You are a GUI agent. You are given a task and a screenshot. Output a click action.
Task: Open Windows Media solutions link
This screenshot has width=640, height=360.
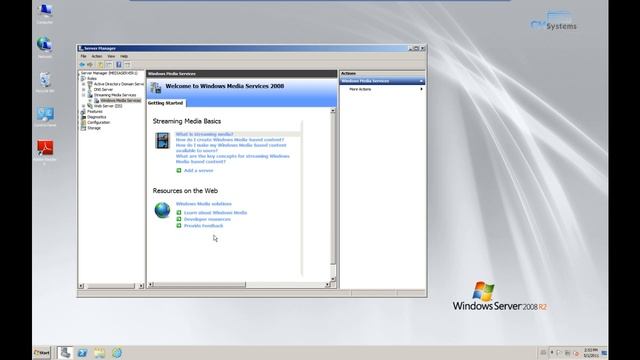204,204
